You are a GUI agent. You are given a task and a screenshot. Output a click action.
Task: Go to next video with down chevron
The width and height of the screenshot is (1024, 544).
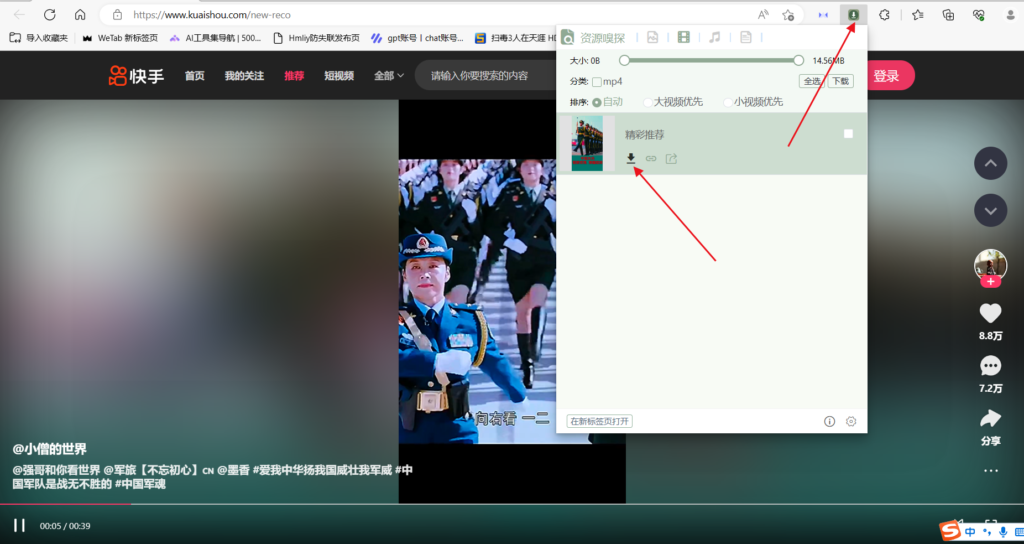coord(991,210)
